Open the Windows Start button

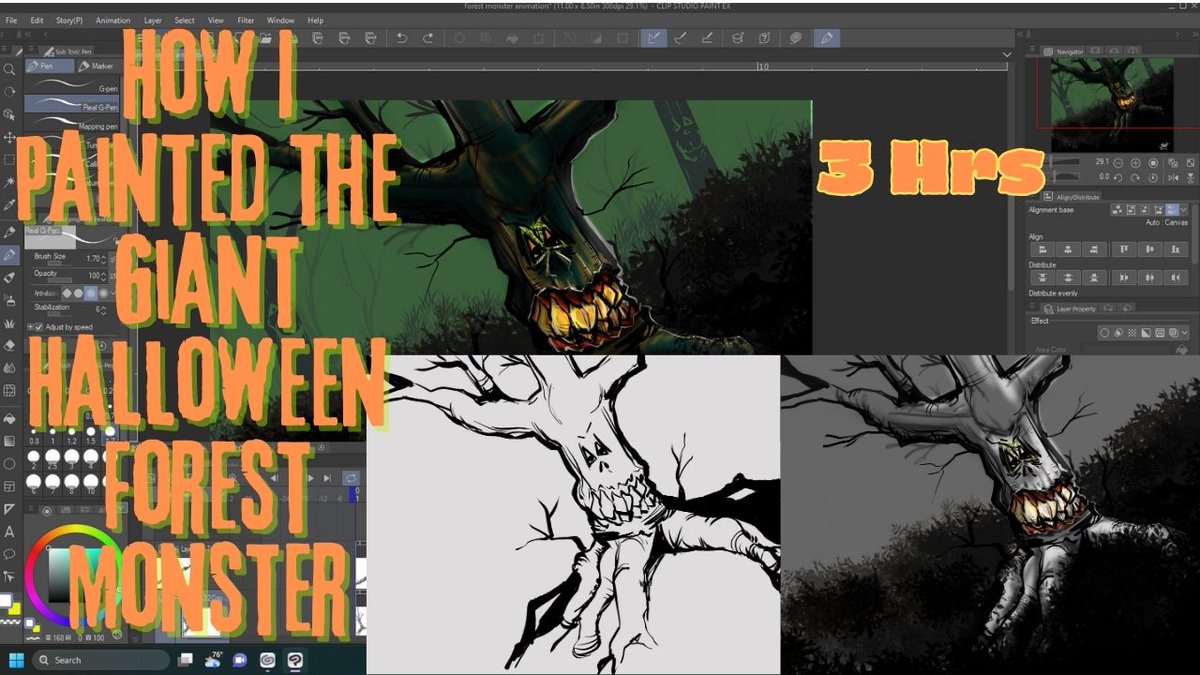[x=16, y=660]
